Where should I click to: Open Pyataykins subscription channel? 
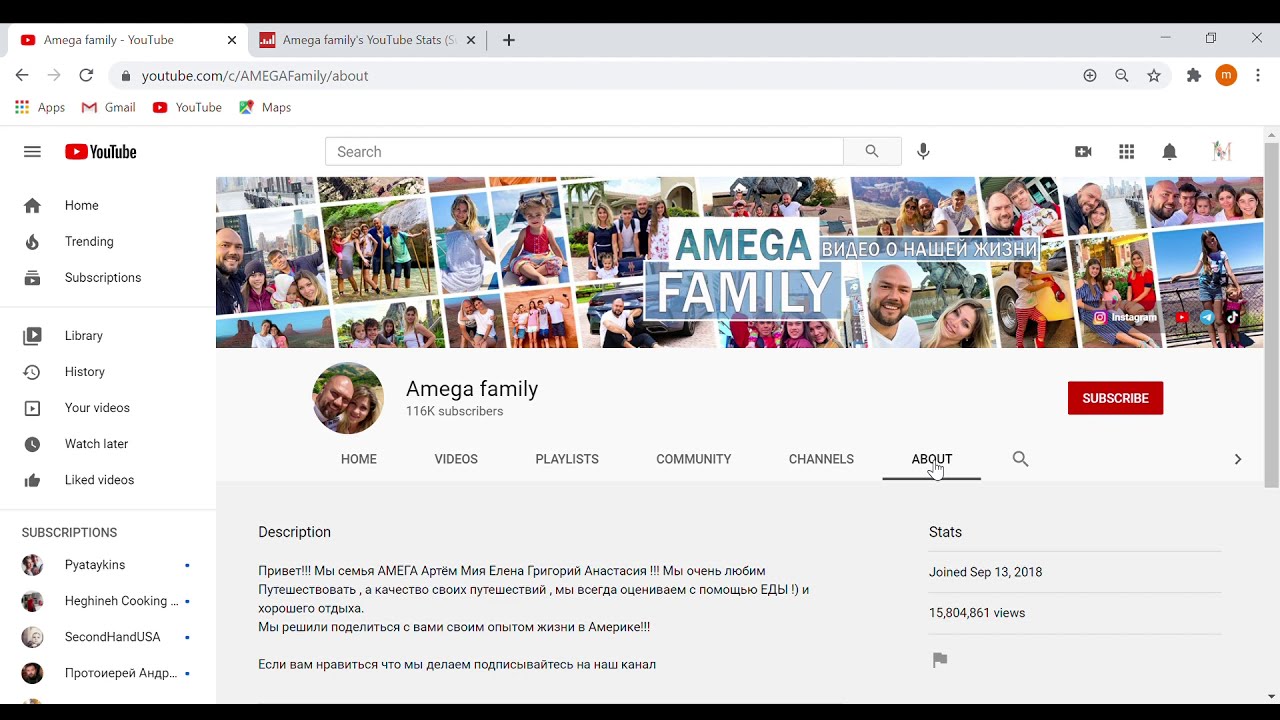click(x=108, y=565)
